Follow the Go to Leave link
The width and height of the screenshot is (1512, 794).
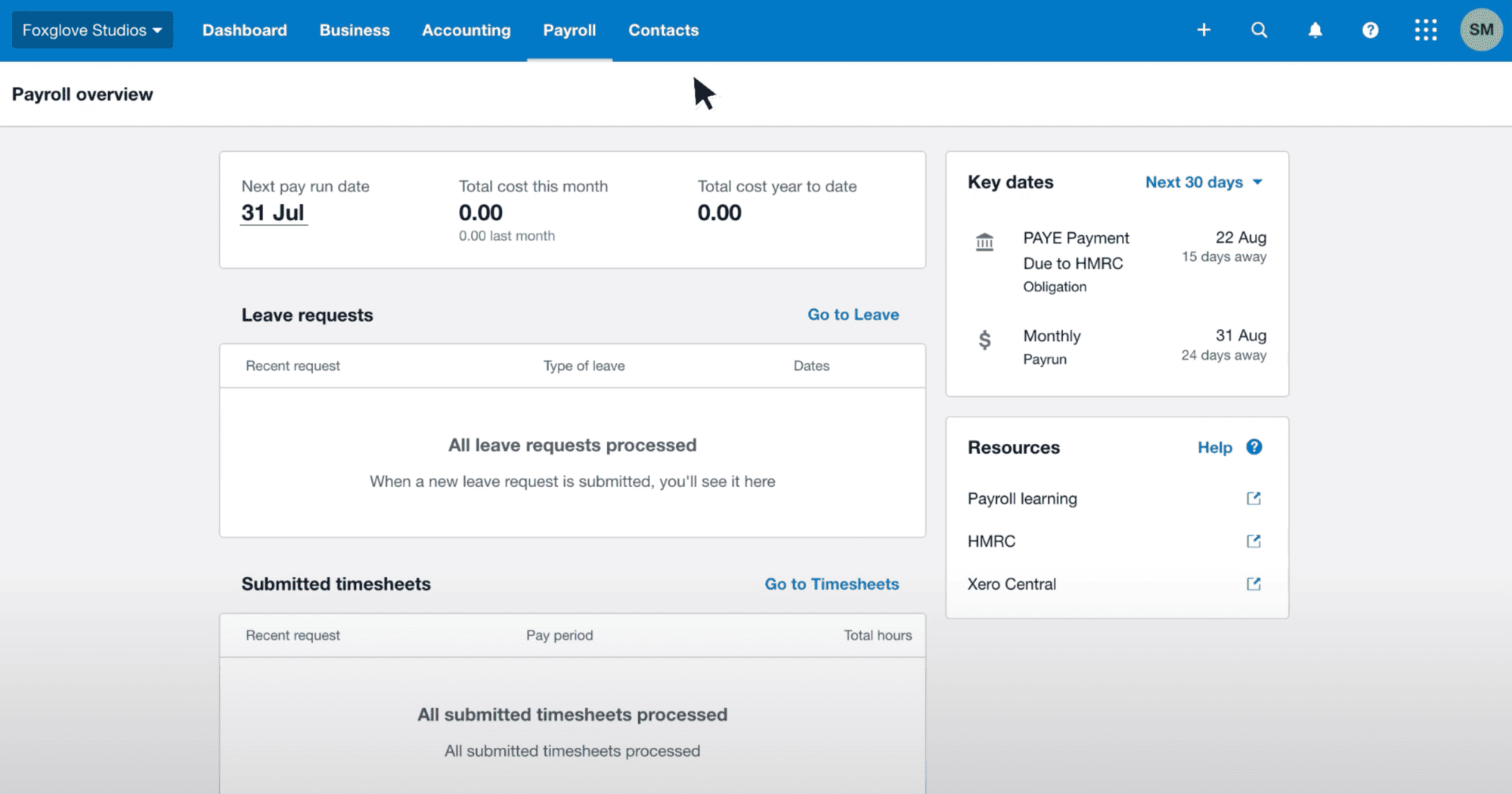[853, 315]
